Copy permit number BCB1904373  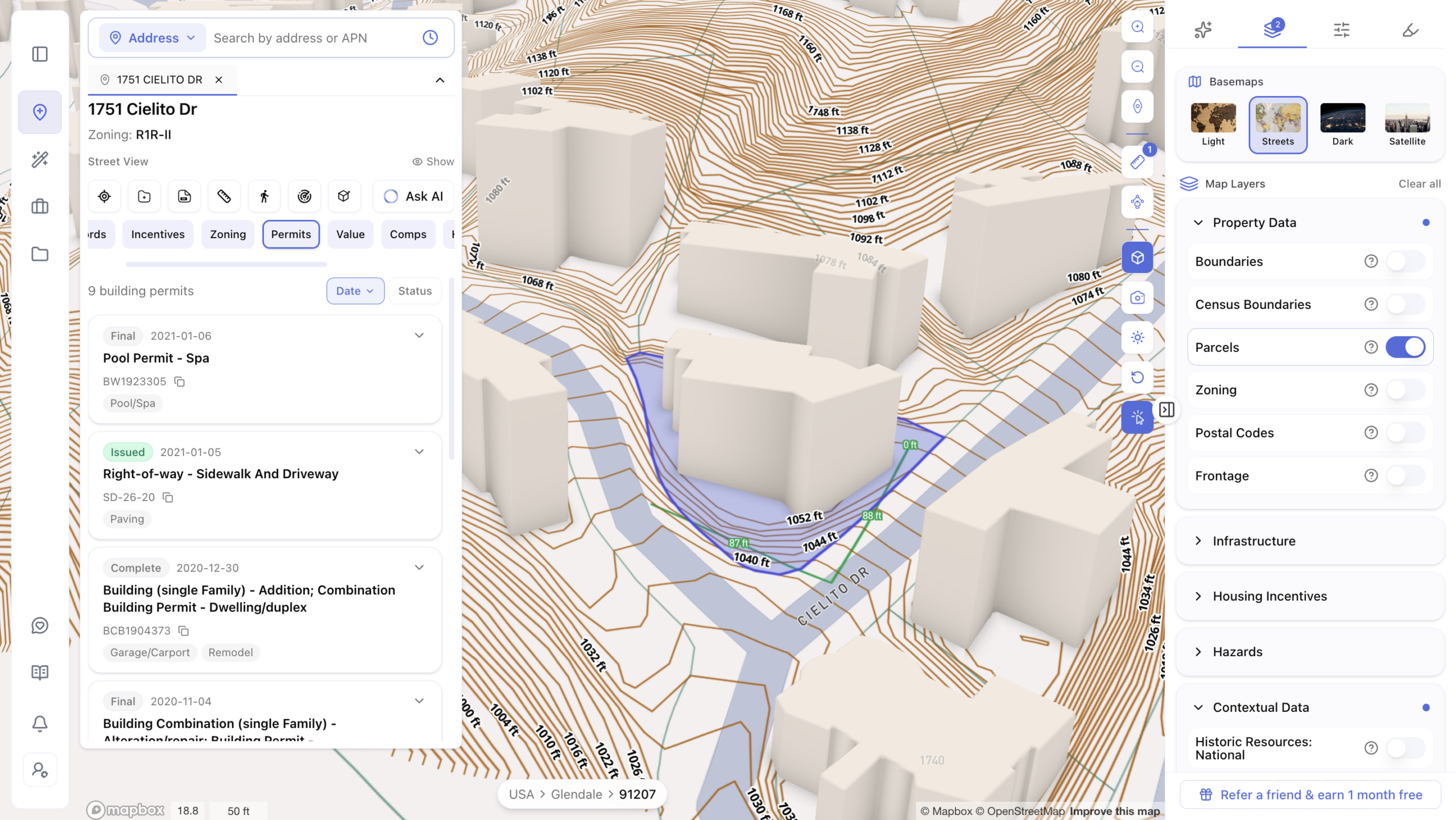(x=184, y=631)
